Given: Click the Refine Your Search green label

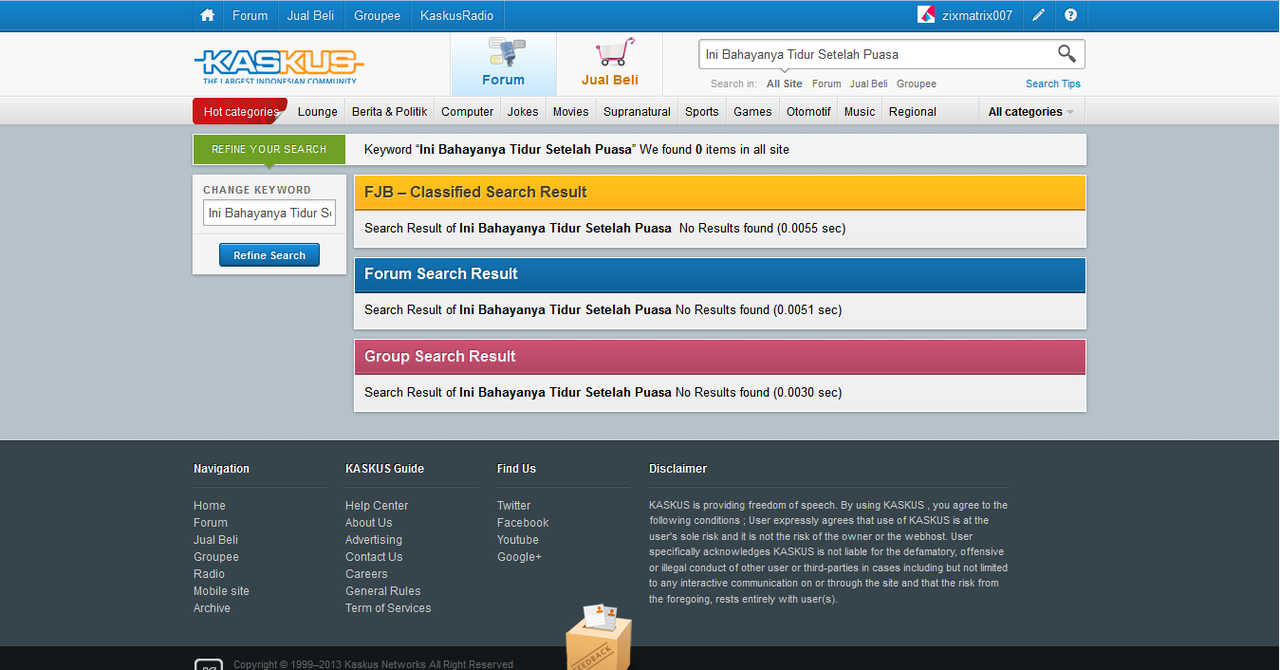Looking at the screenshot, I should (x=269, y=149).
